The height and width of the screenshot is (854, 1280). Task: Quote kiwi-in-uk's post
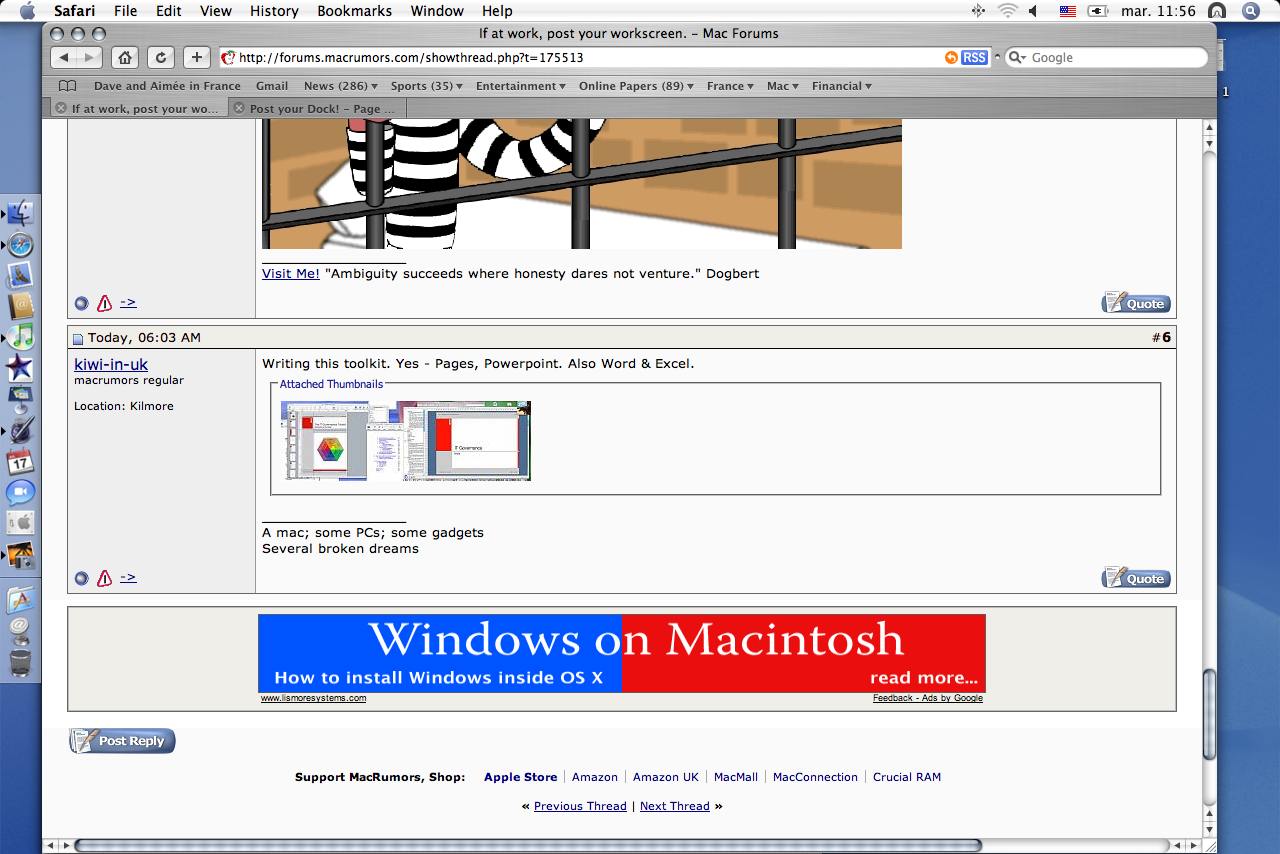pos(1136,578)
